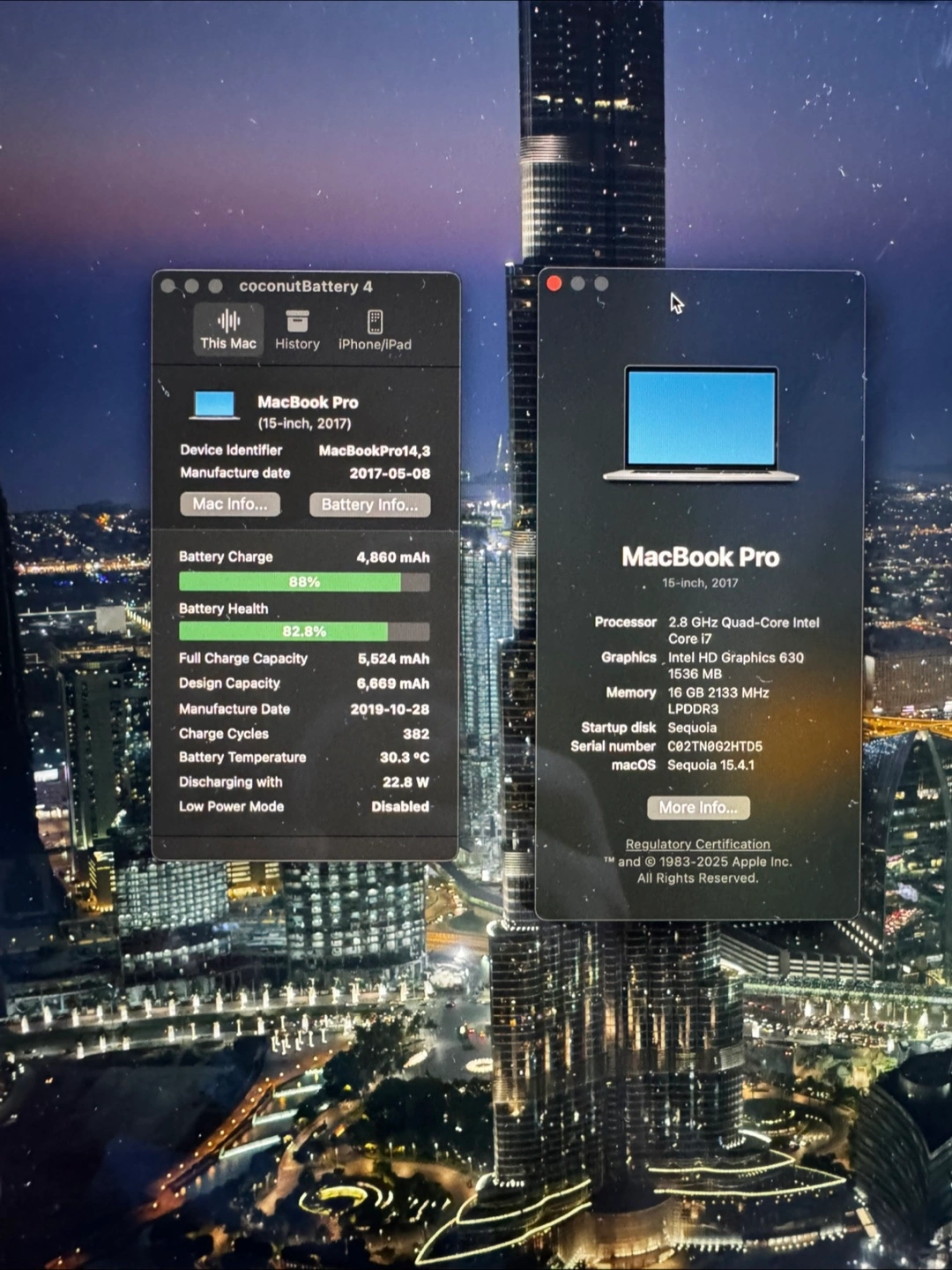
Task: Click the "Startup disk" label
Action: [619, 728]
